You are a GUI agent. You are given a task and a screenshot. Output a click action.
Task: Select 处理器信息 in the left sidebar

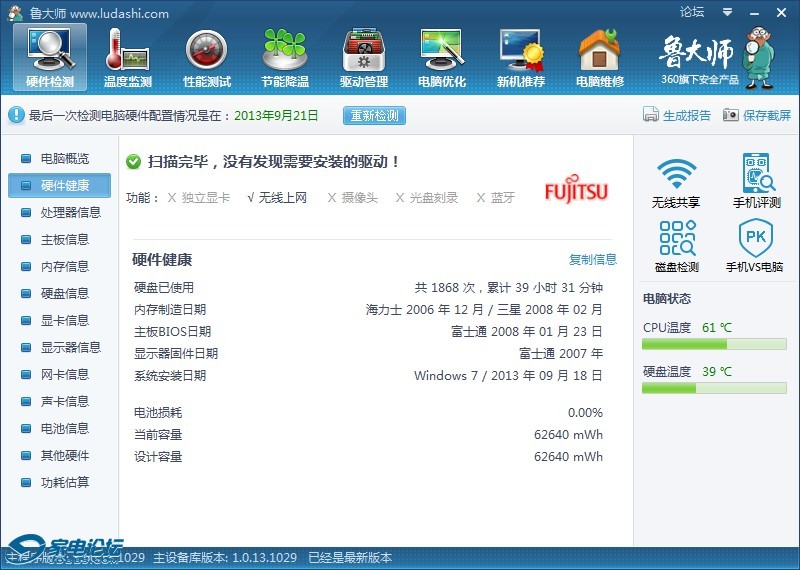point(70,212)
